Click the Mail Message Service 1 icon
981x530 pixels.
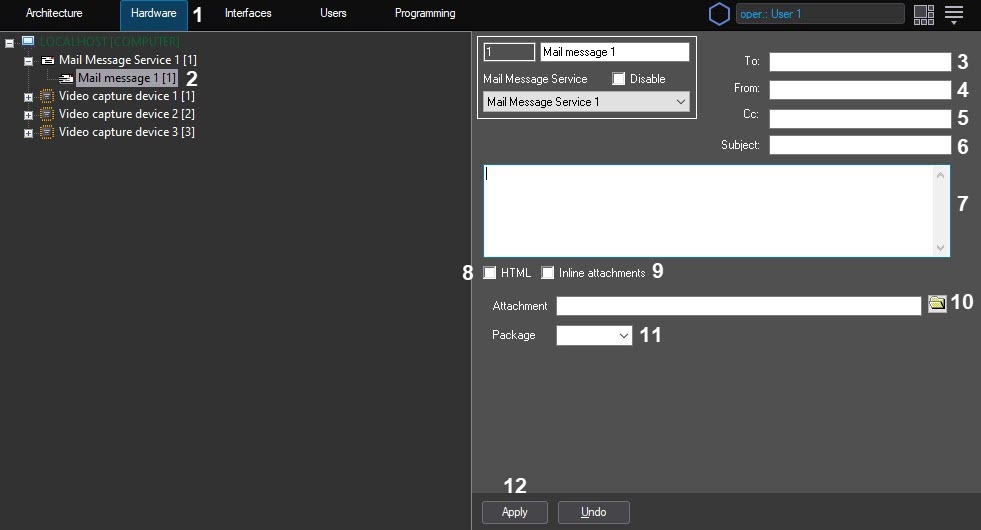[48, 60]
